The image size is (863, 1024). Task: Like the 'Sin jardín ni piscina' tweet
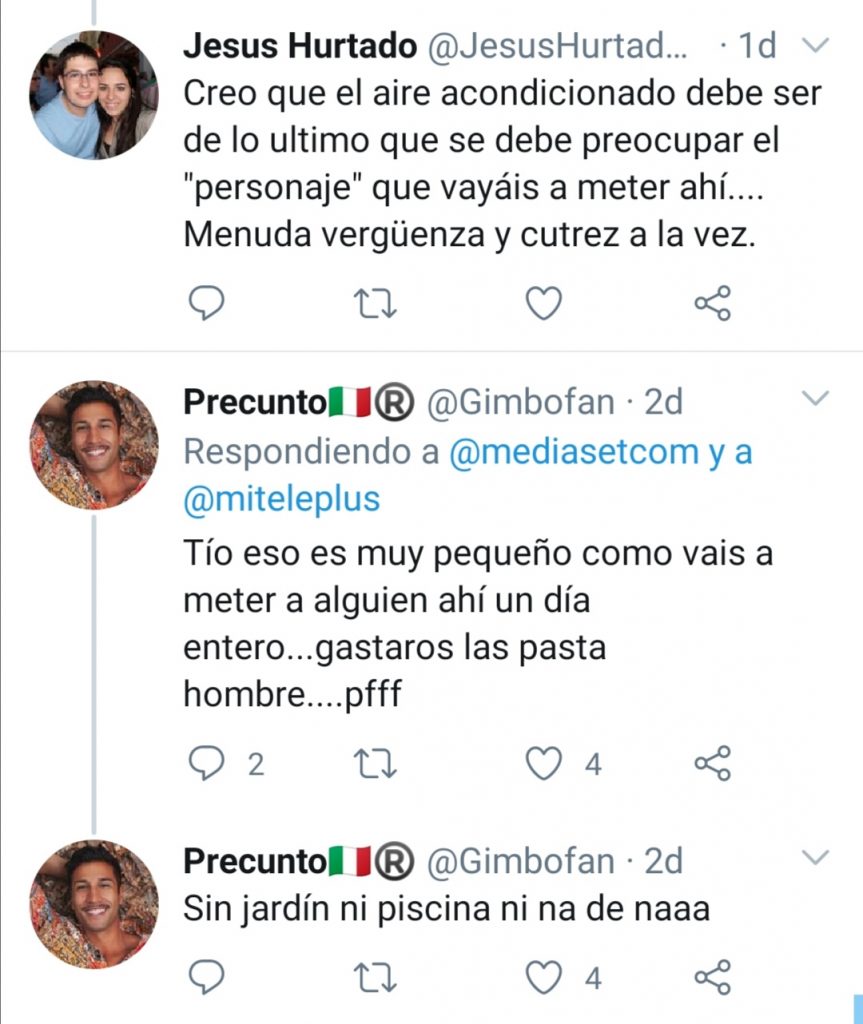pyautogui.click(x=544, y=976)
